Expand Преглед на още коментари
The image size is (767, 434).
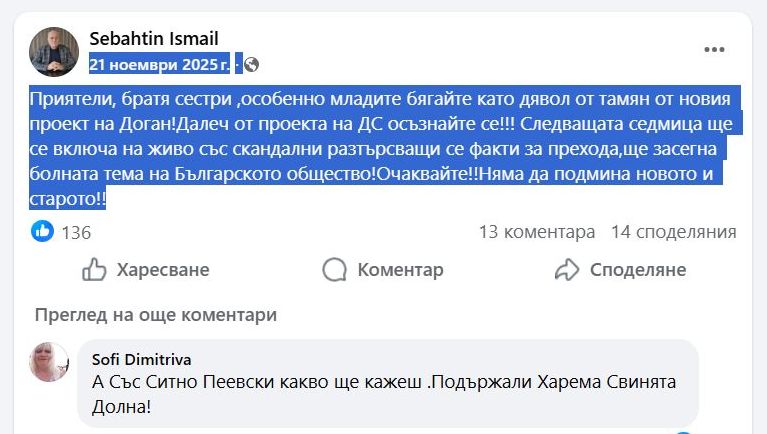[155, 315]
